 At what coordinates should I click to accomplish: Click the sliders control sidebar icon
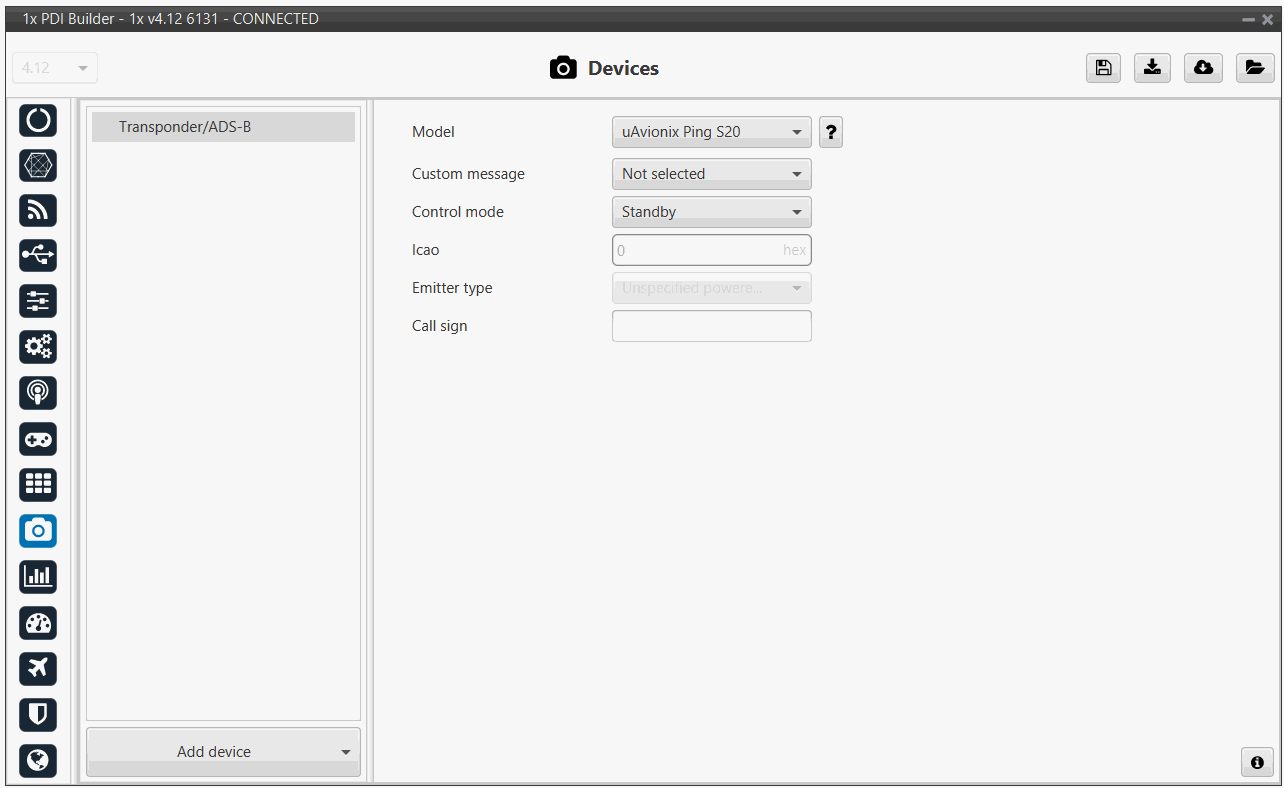tap(38, 302)
